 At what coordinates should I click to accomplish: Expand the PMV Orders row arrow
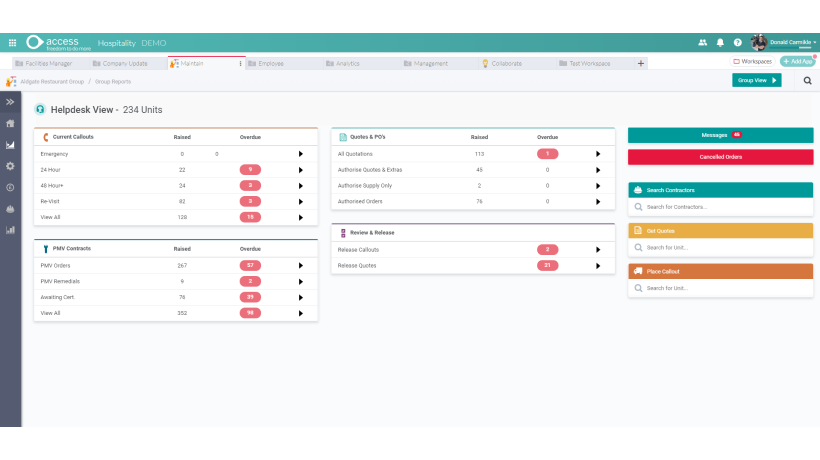pos(300,266)
